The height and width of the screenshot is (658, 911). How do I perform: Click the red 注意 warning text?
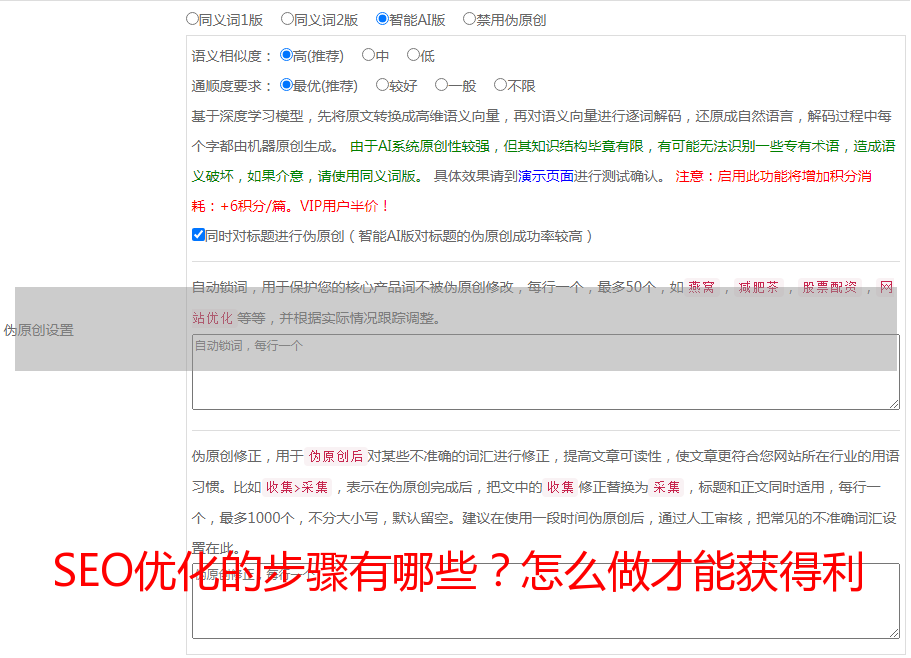[x=689, y=176]
